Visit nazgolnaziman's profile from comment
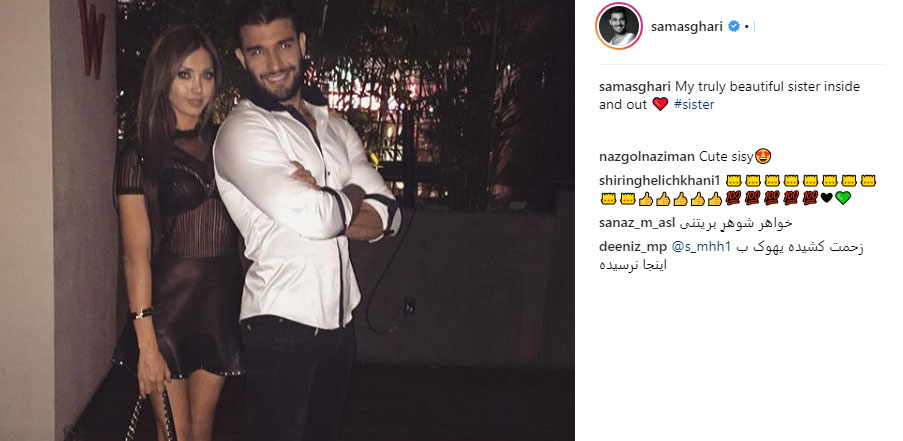The image size is (903, 441). (647, 157)
